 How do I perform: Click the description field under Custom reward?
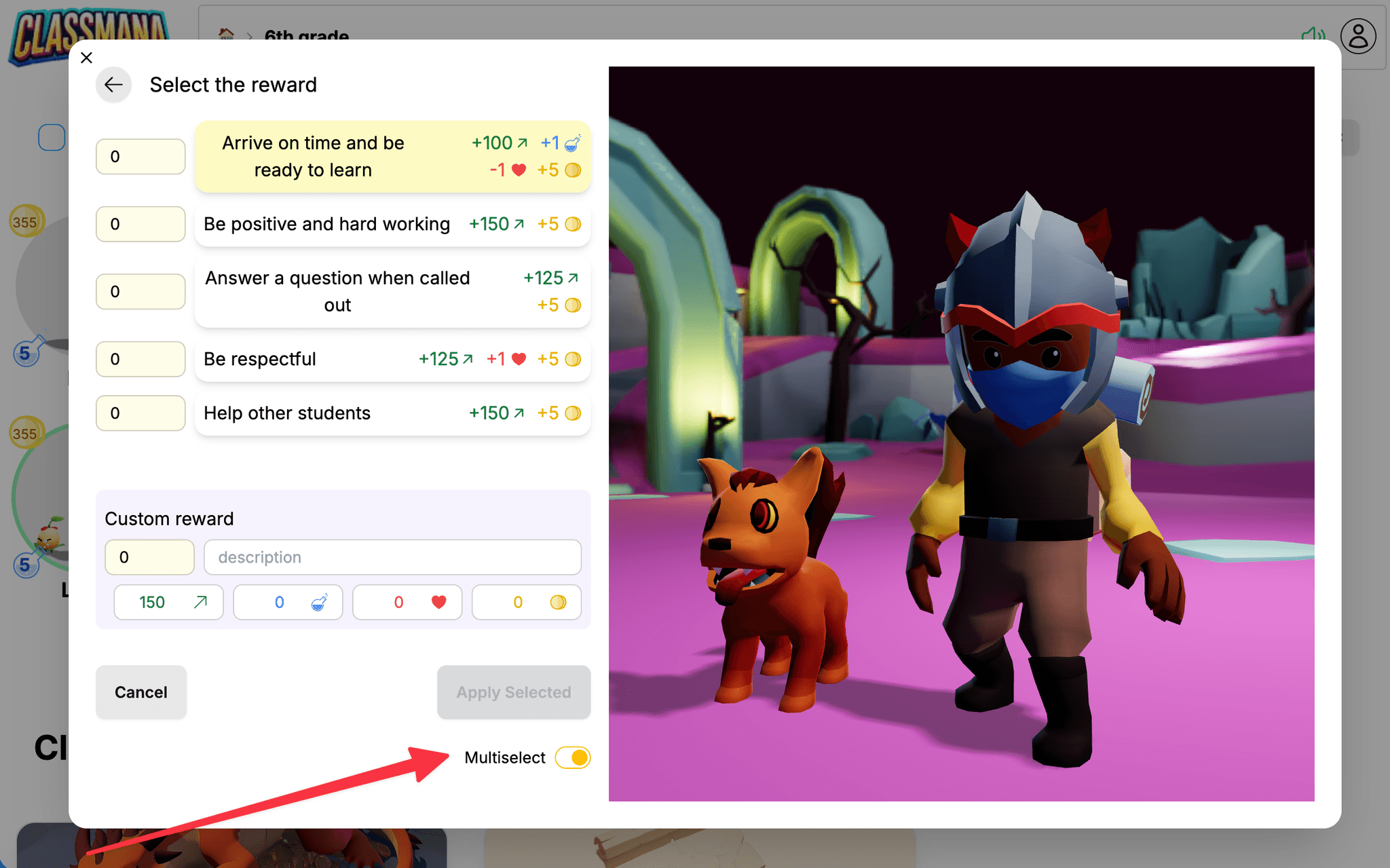point(392,557)
